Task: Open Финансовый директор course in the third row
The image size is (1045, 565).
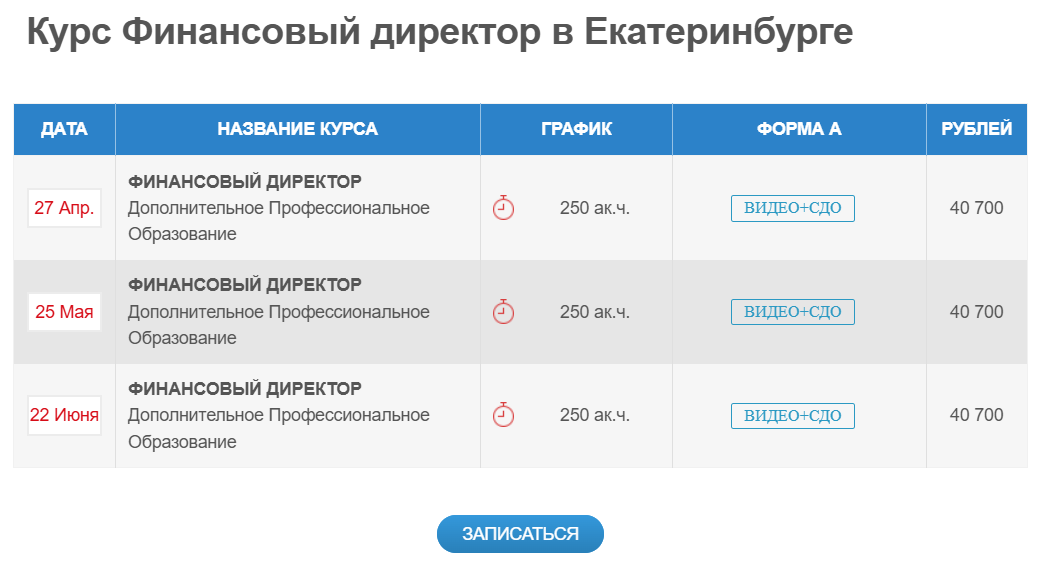Action: coord(245,388)
